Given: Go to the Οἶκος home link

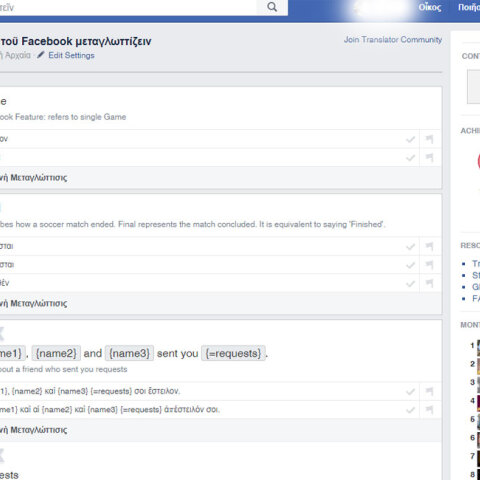Looking at the screenshot, I should [x=430, y=7].
